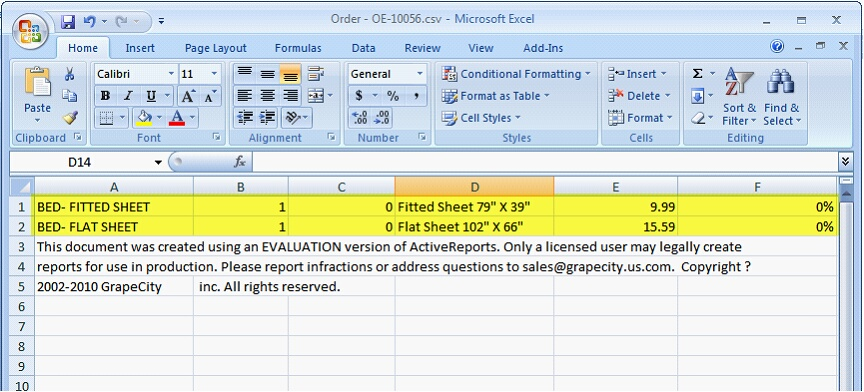Increase cell indent
864x392 pixels.
point(268,117)
